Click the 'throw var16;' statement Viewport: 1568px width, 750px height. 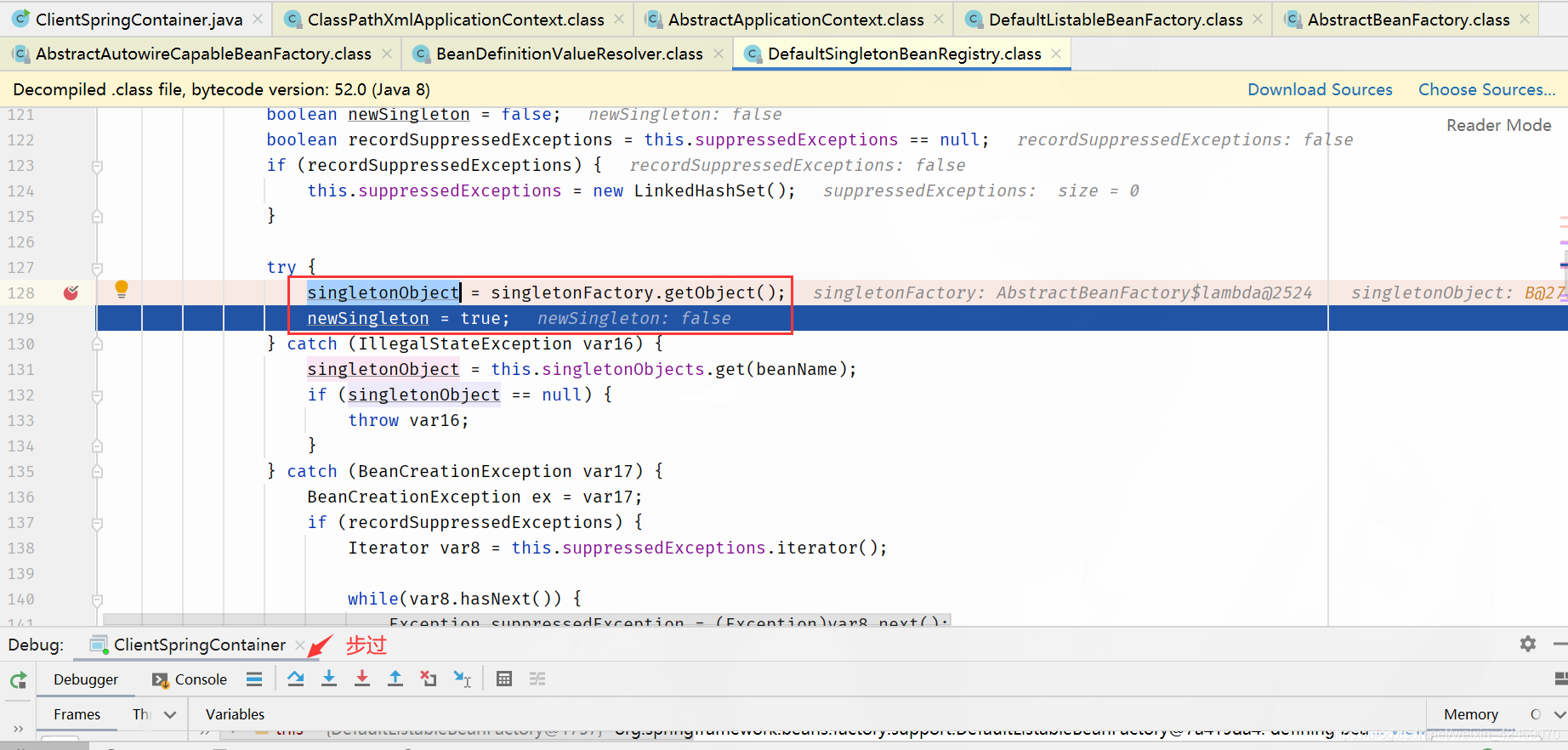pyautogui.click(x=408, y=420)
